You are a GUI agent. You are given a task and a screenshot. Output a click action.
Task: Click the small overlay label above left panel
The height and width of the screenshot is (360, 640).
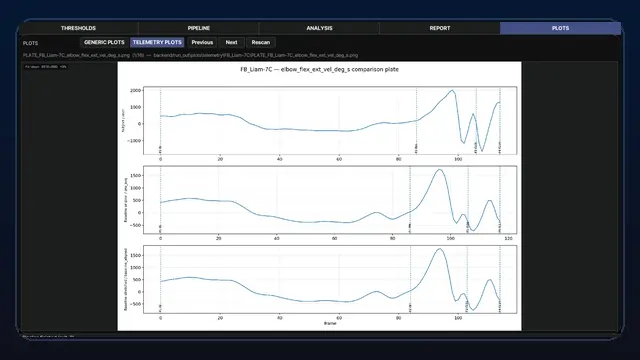[x=45, y=67]
